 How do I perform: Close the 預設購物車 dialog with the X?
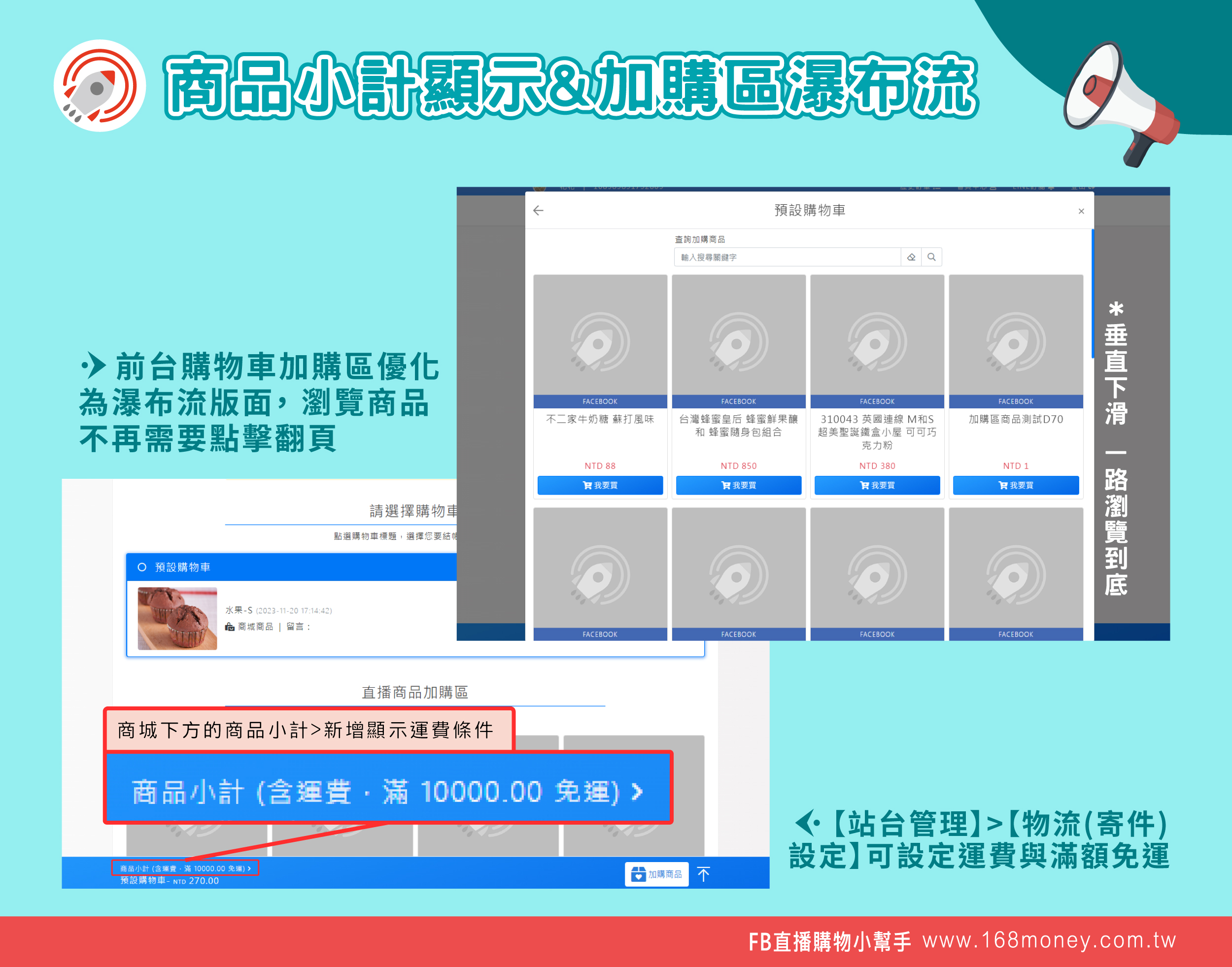[1081, 211]
